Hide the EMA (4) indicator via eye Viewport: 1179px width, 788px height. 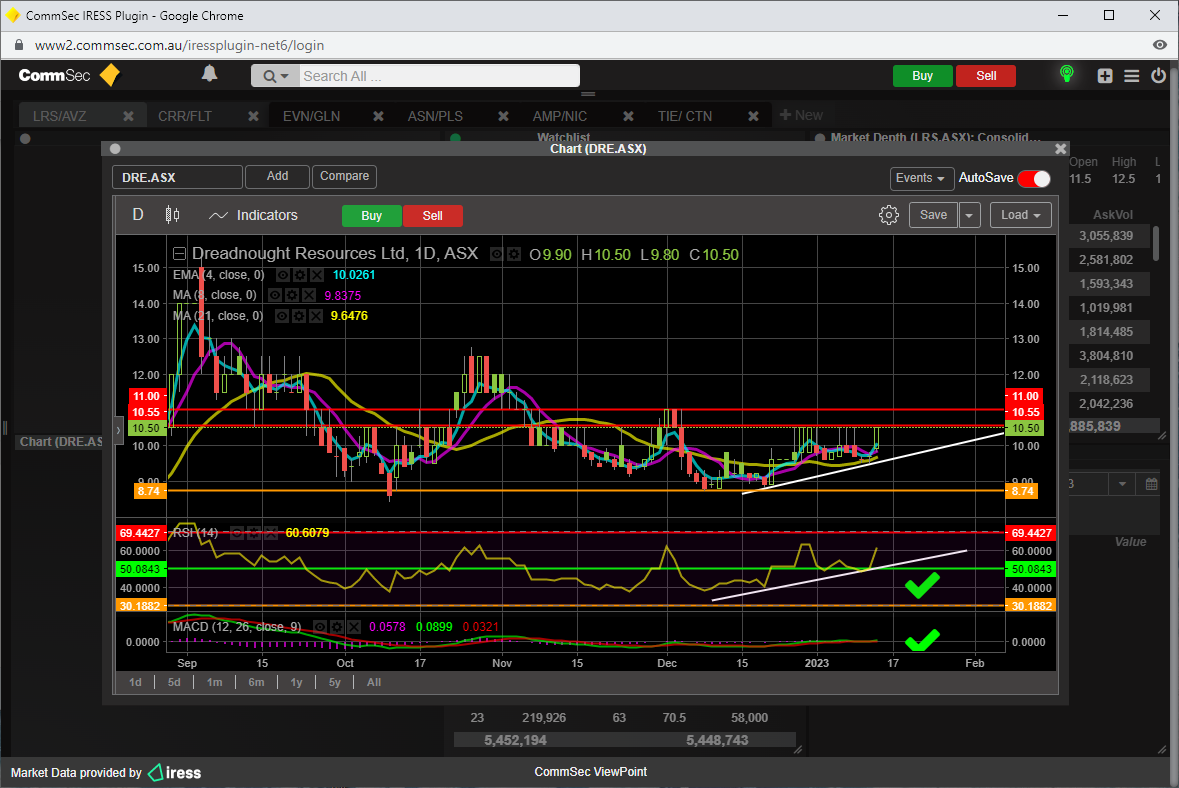point(283,275)
